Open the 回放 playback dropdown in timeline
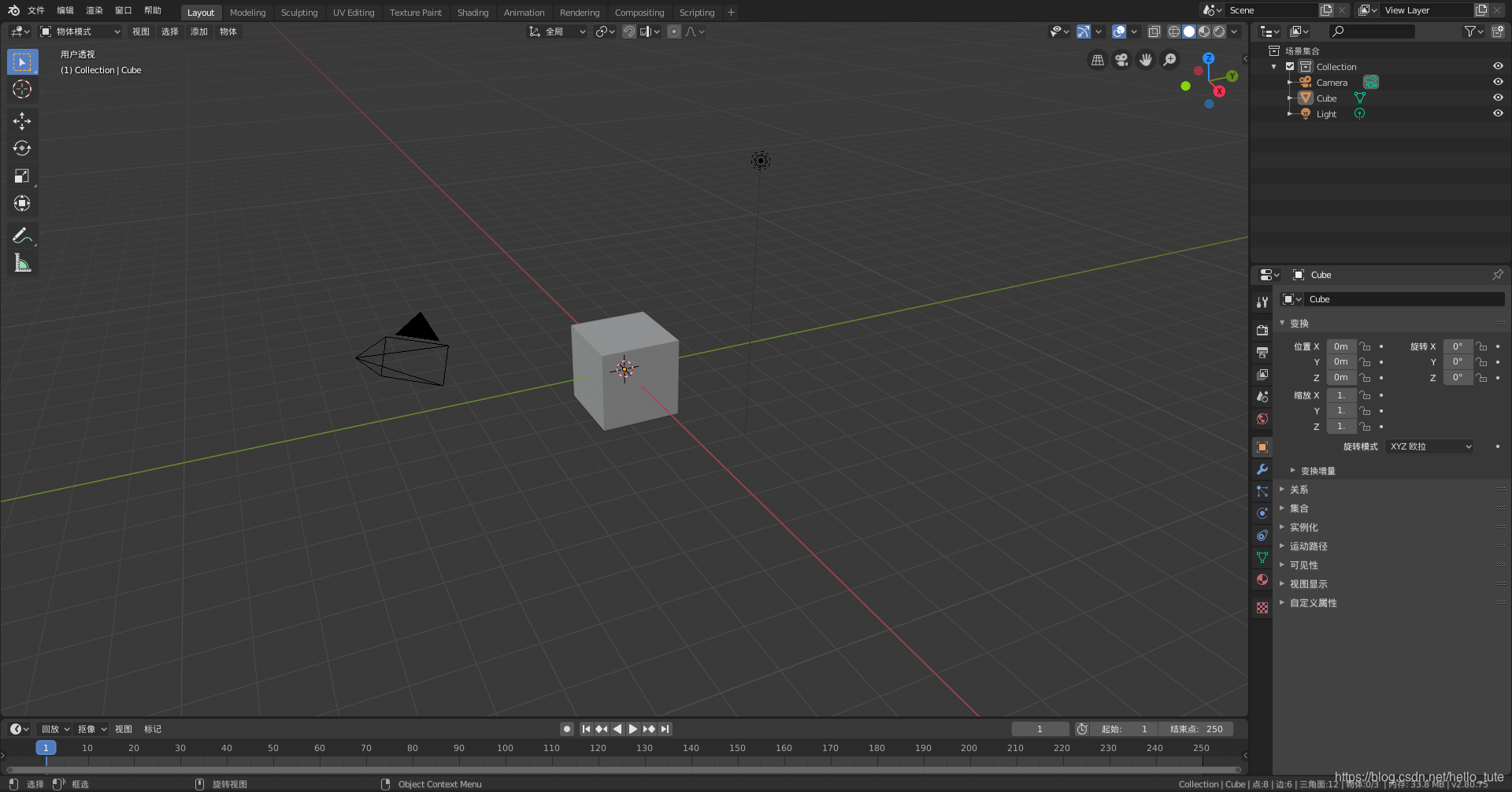The width and height of the screenshot is (1512, 792). [55, 729]
